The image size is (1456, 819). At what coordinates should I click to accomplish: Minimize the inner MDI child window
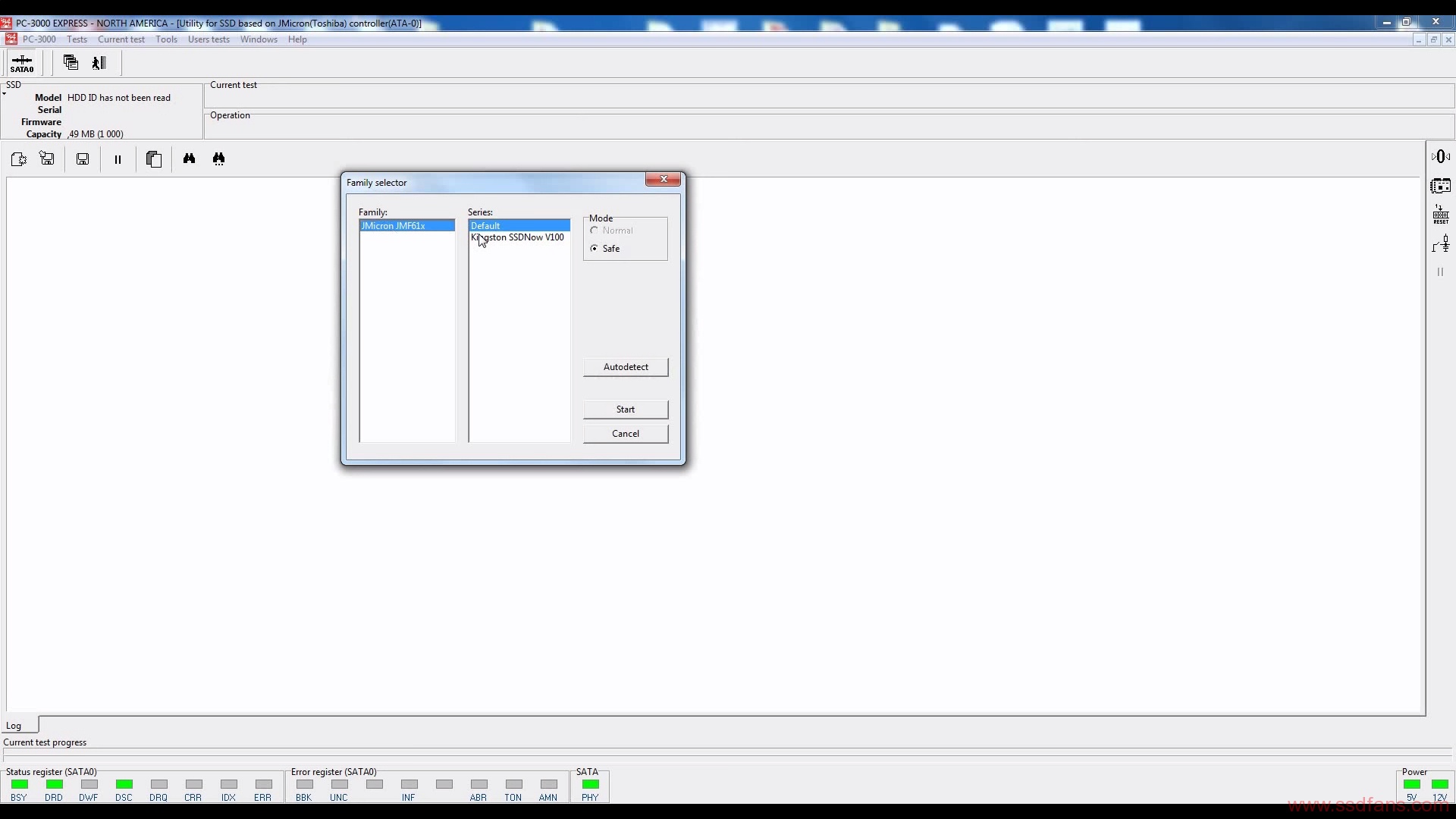pyautogui.click(x=1418, y=39)
